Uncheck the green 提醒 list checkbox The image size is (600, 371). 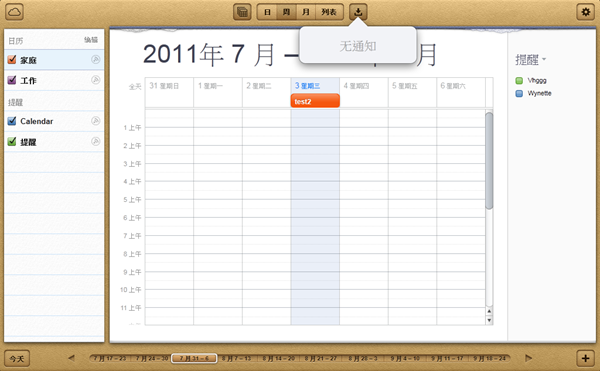pyautogui.click(x=12, y=142)
